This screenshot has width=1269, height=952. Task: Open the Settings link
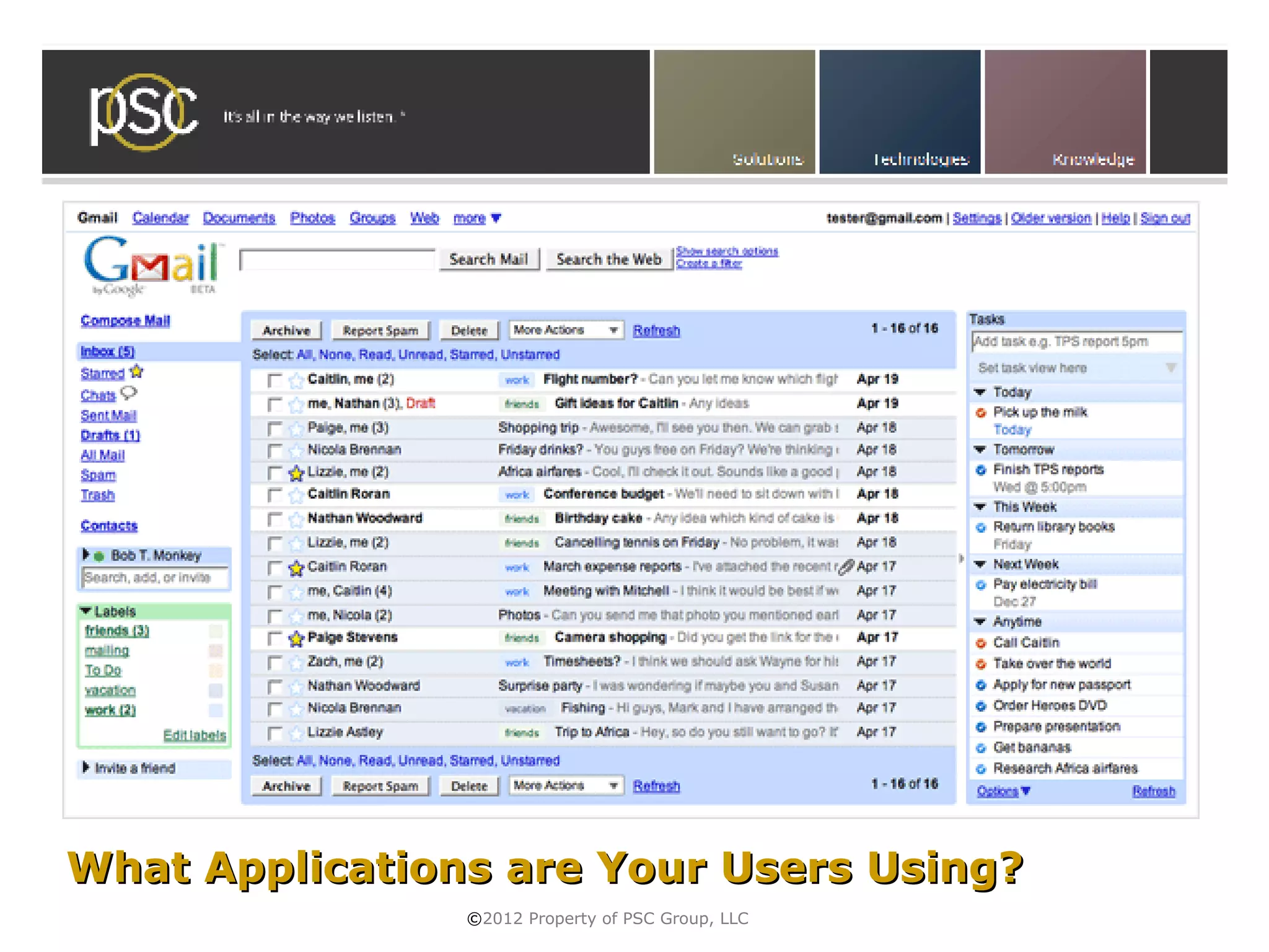pos(977,218)
